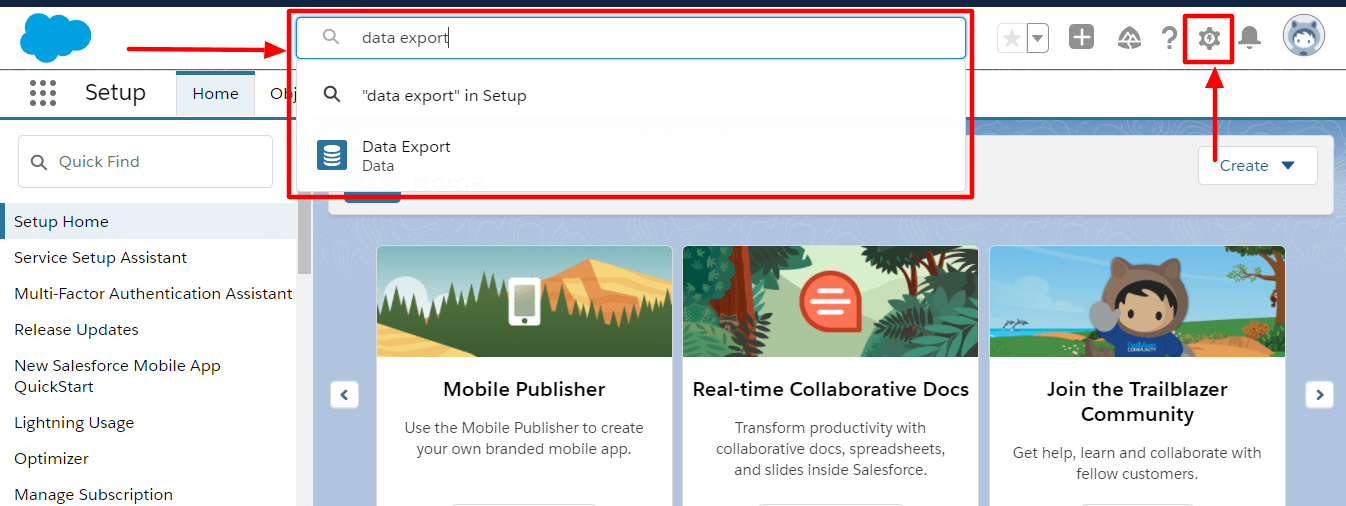Click the Setup app name label
The width and height of the screenshot is (1346, 506).
coord(115,93)
